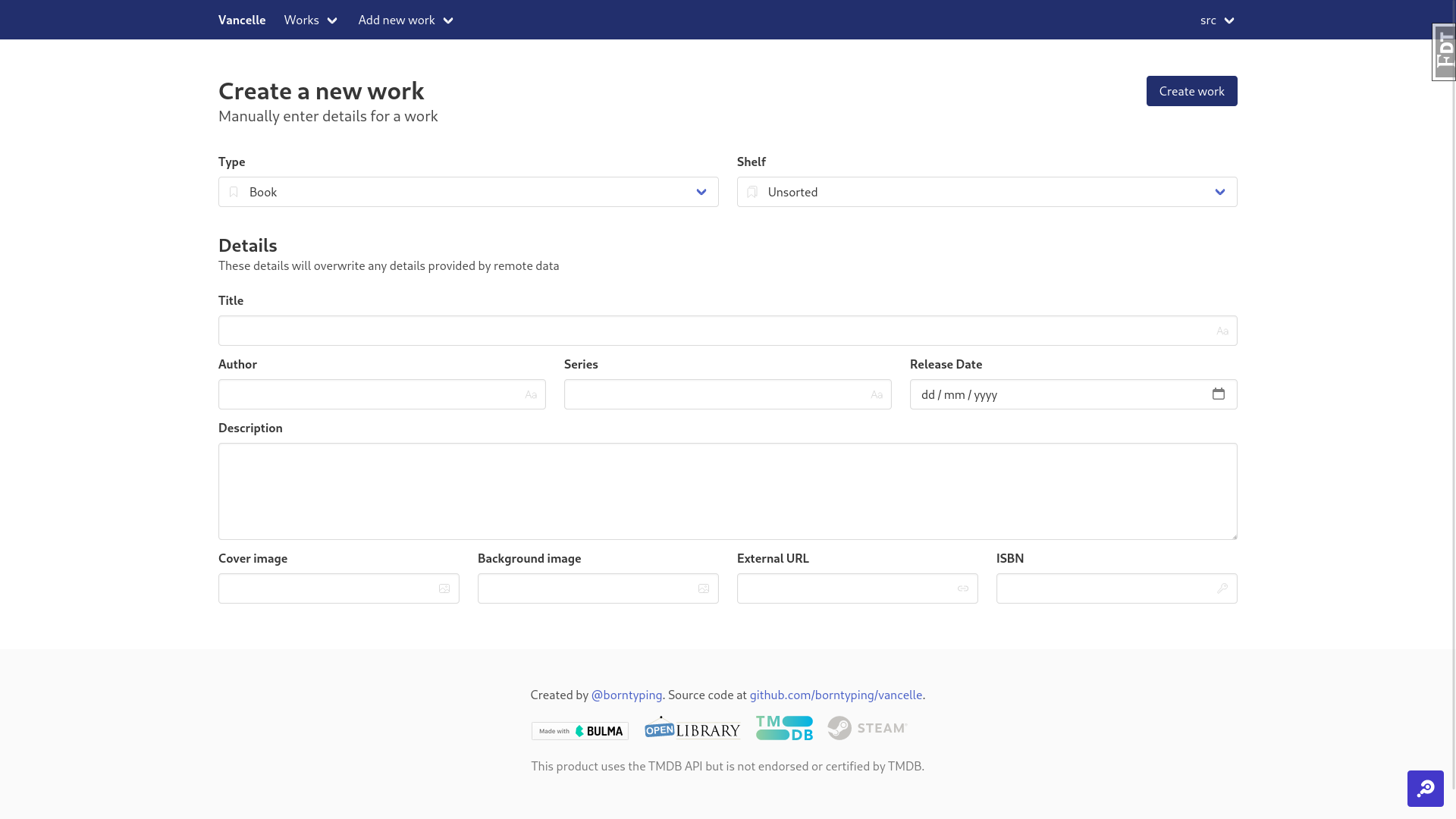Open the Works menu
1456x819 pixels.
[310, 20]
